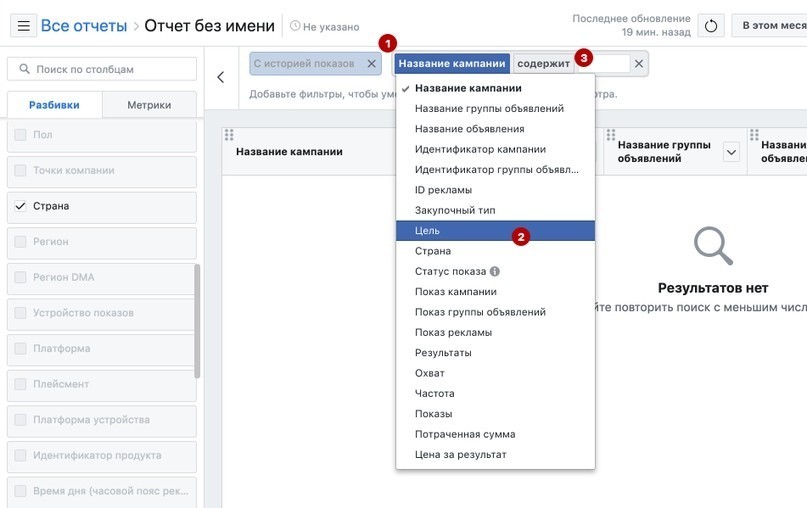Viewport: 807px width, 508px height.
Task: Uncheck the 'Страна' breakdown checkbox
Action: pos(21,206)
